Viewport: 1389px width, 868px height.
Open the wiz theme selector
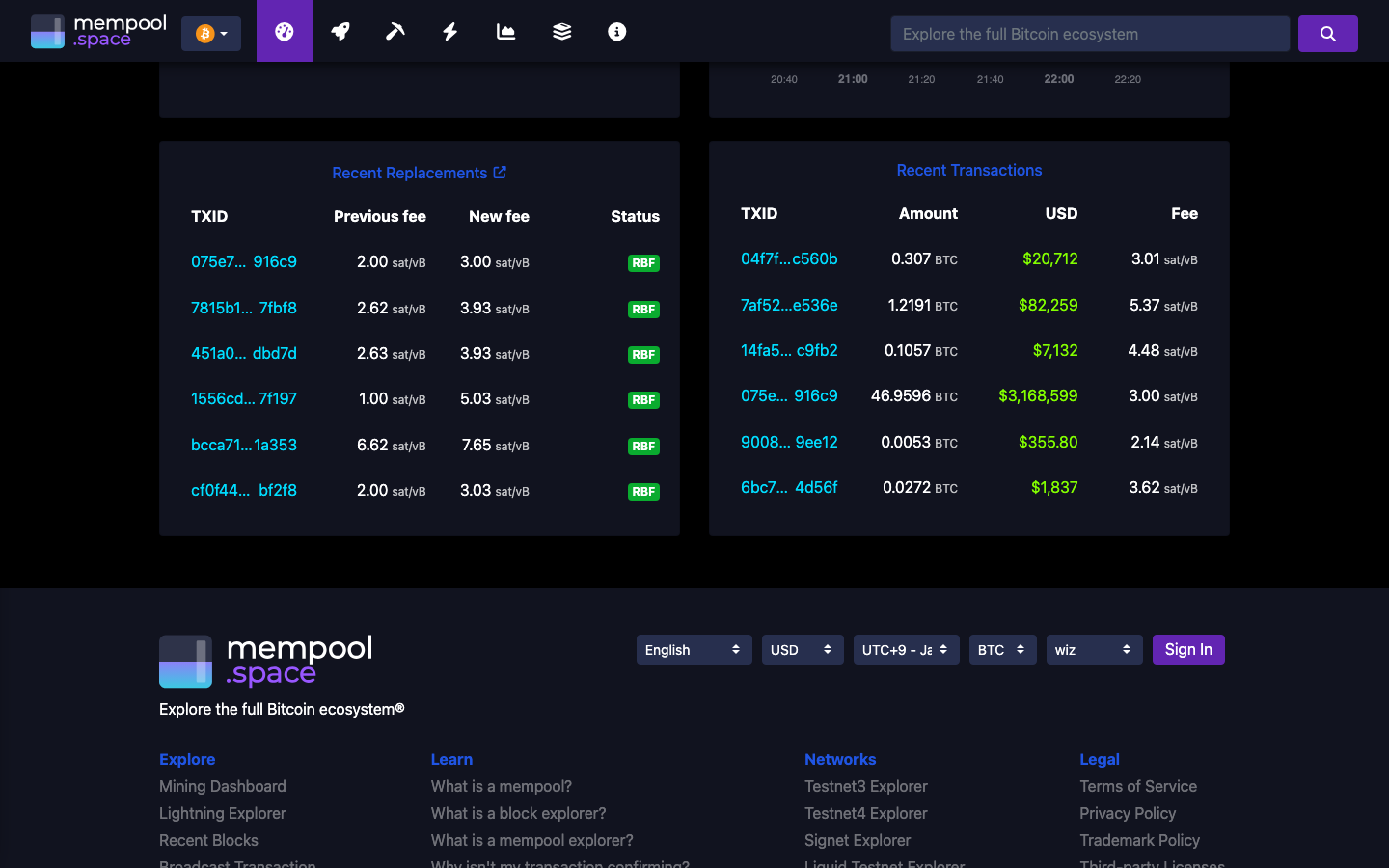coord(1094,649)
